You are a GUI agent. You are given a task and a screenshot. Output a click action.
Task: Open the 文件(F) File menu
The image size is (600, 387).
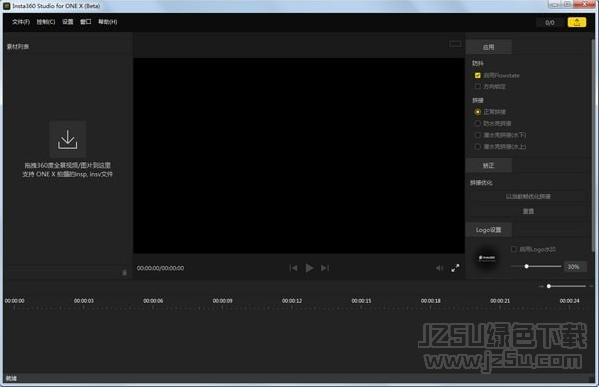pos(21,22)
